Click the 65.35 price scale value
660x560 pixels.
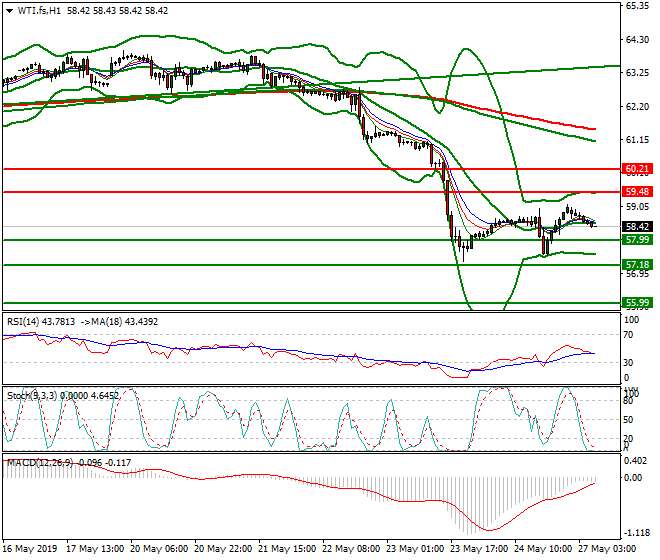click(x=637, y=6)
